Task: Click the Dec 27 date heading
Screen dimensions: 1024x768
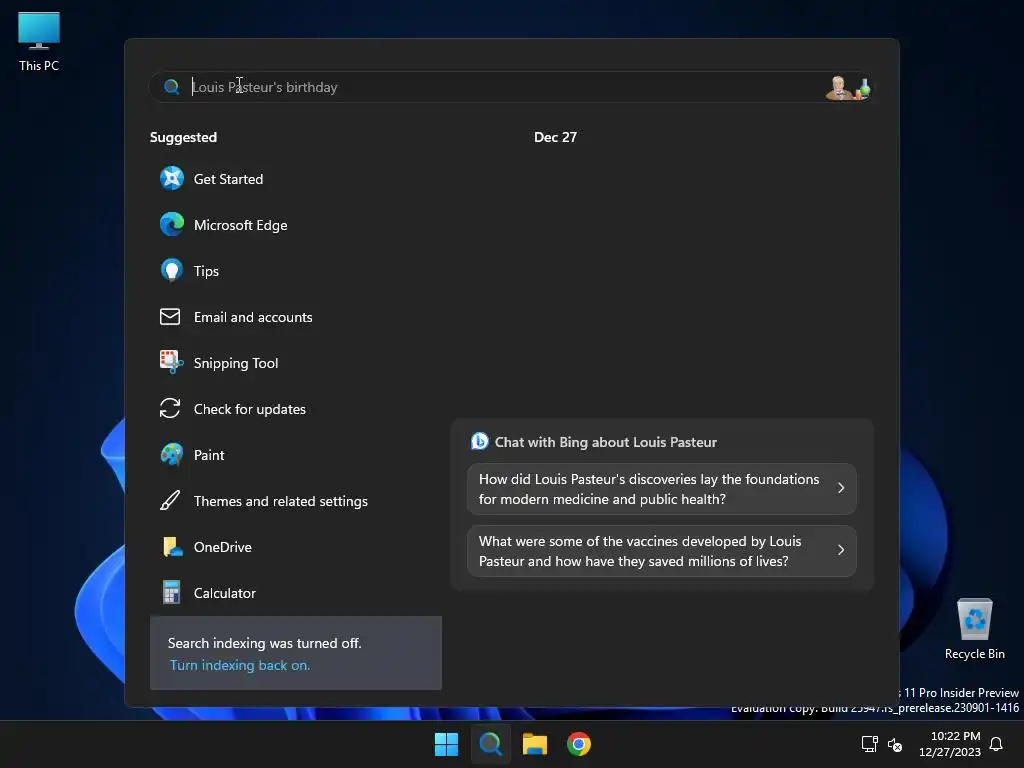Action: [x=555, y=137]
